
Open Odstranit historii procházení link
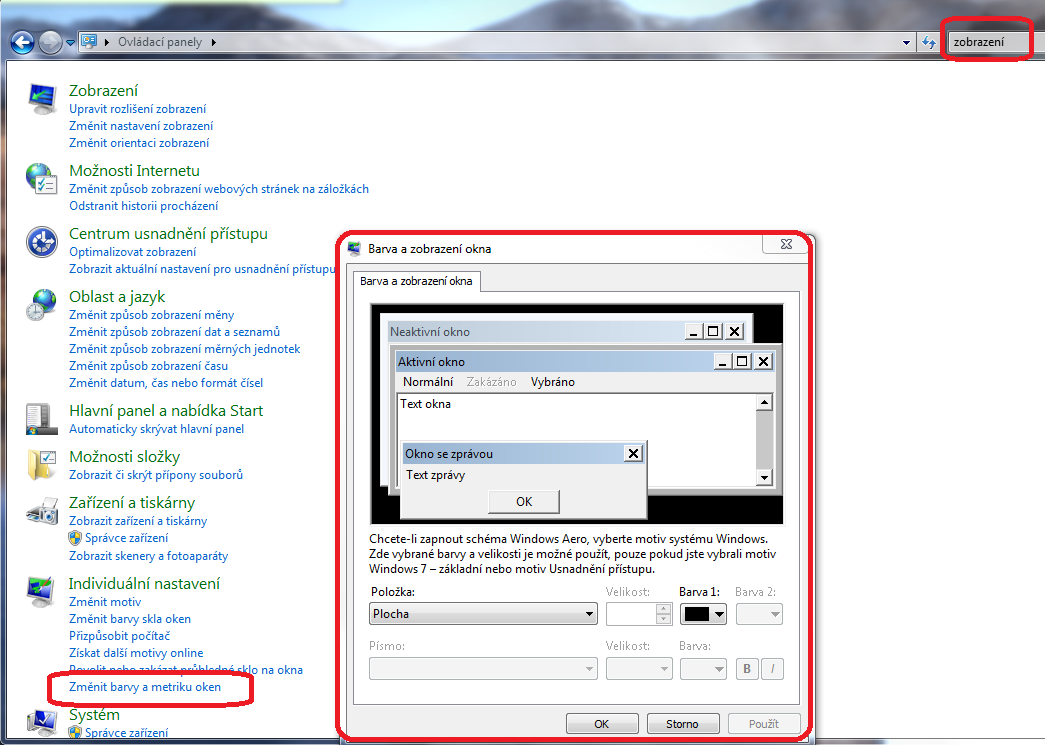pos(143,206)
